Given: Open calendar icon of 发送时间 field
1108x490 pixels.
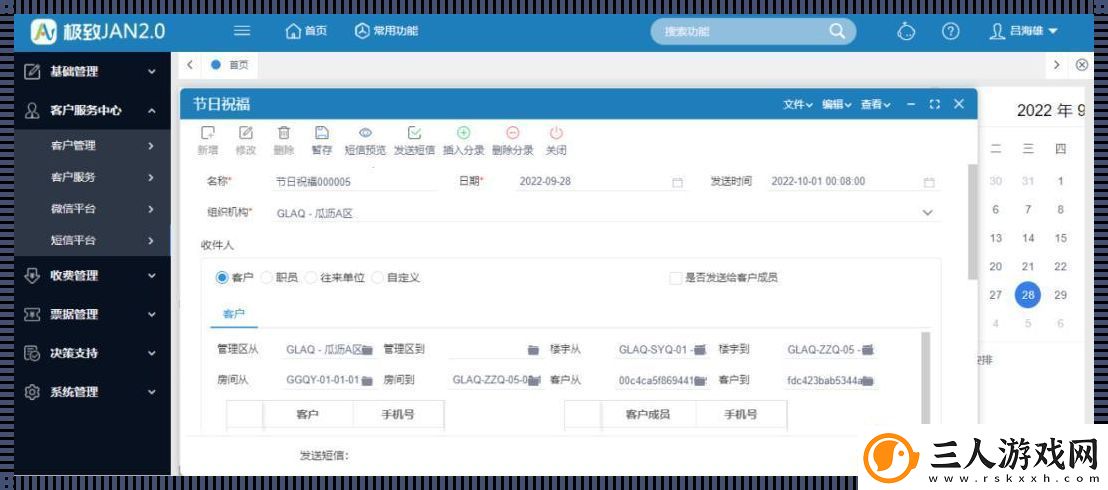Looking at the screenshot, I should (929, 182).
